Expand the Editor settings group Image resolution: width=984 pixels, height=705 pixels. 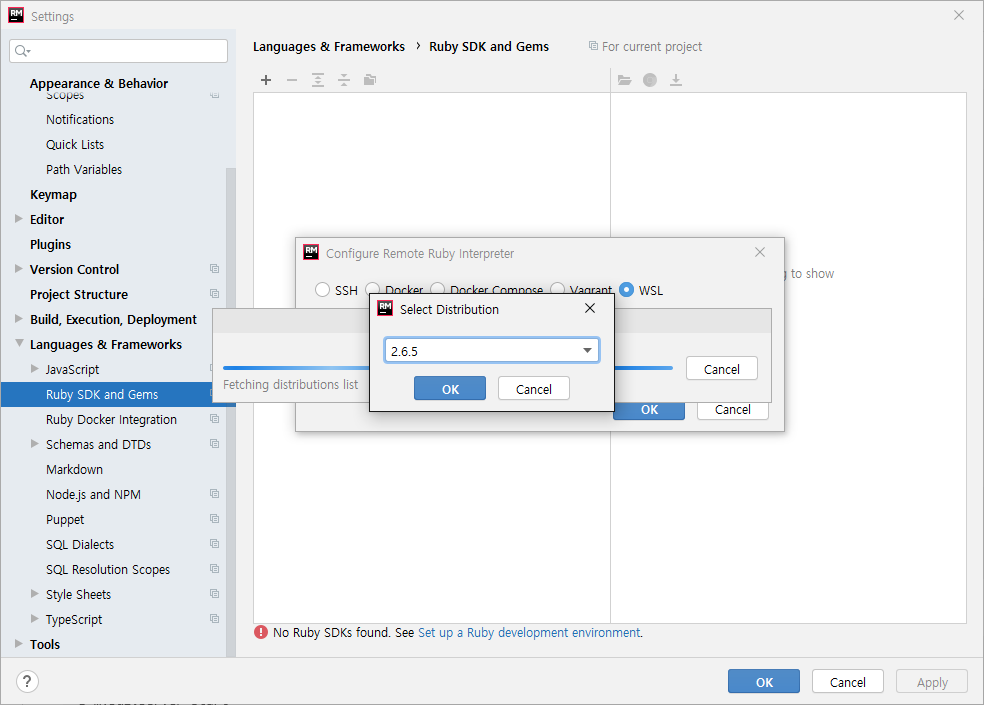(19, 218)
